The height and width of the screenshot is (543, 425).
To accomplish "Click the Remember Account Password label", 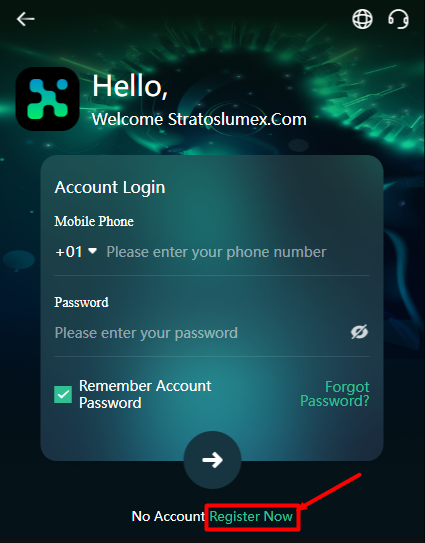I will (x=145, y=394).
